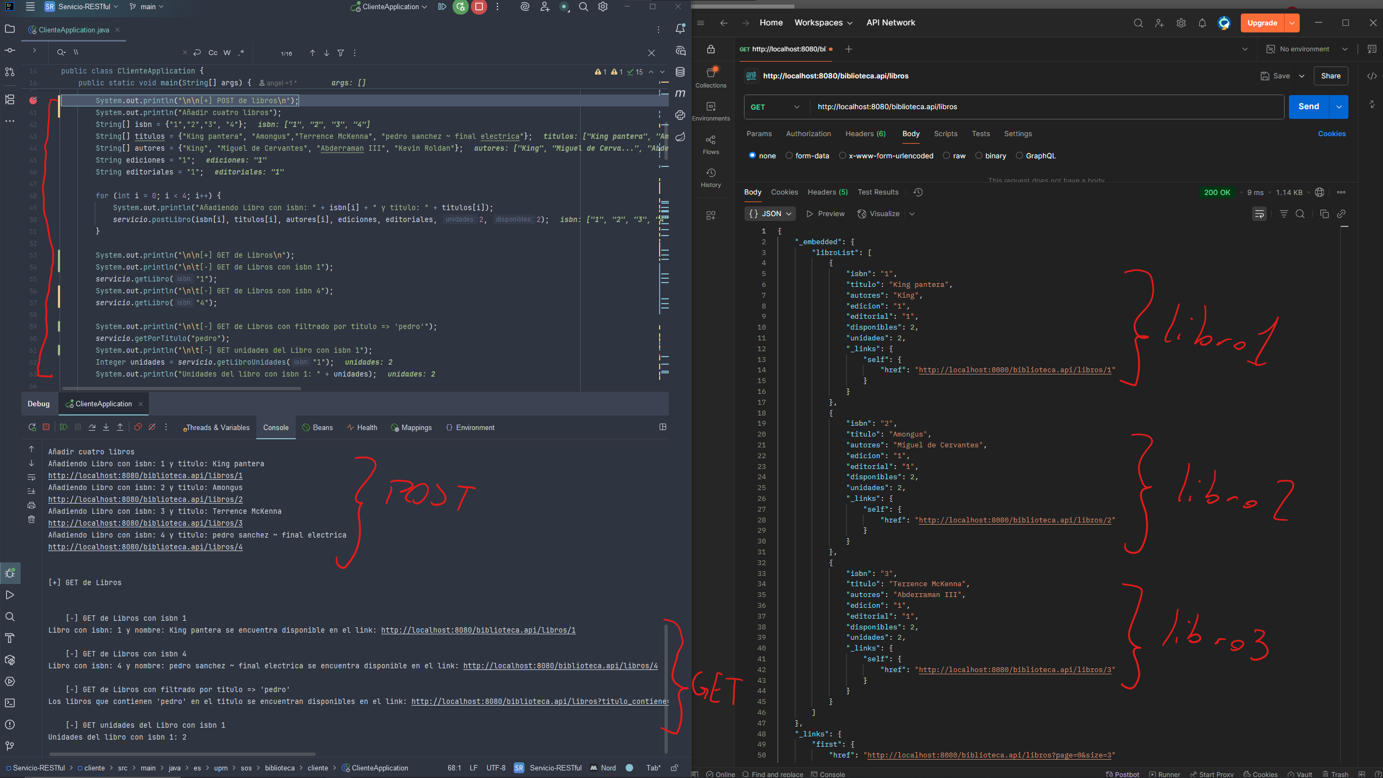Open ClienteApplication run configuration dropdown
The height and width of the screenshot is (778, 1383).
point(390,7)
